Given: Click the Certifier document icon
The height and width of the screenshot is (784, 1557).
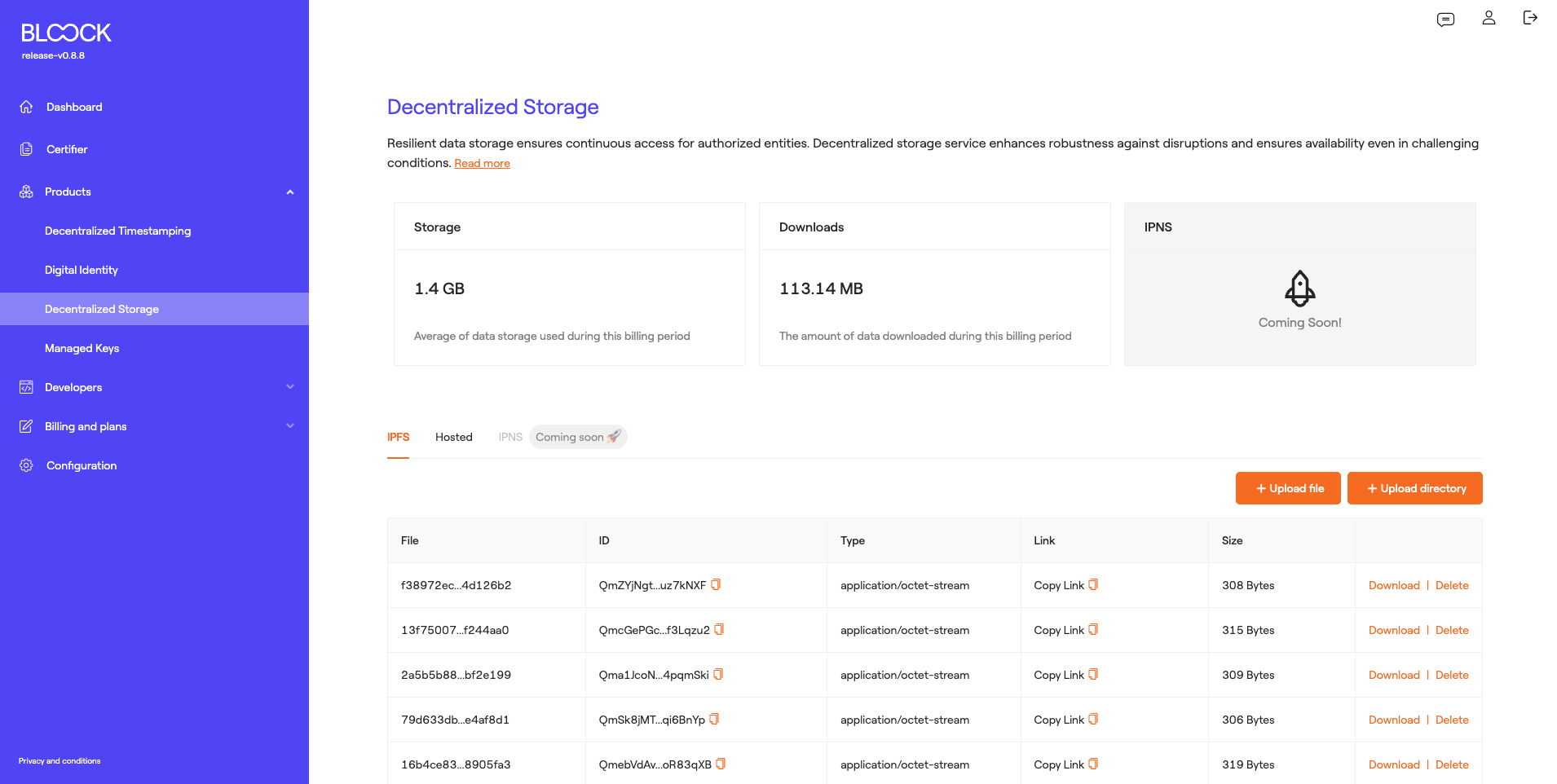Looking at the screenshot, I should 26,149.
